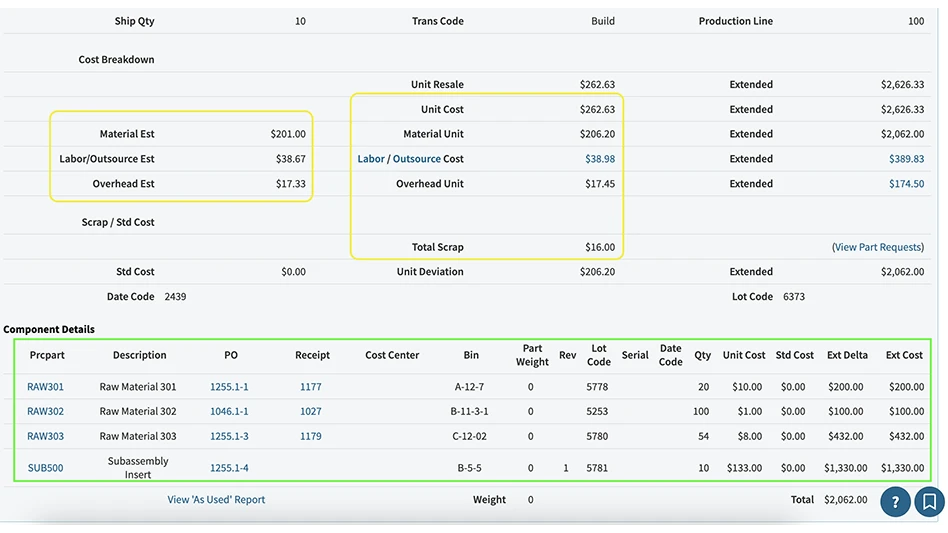View purchase order 1255.1-3

[229, 436]
